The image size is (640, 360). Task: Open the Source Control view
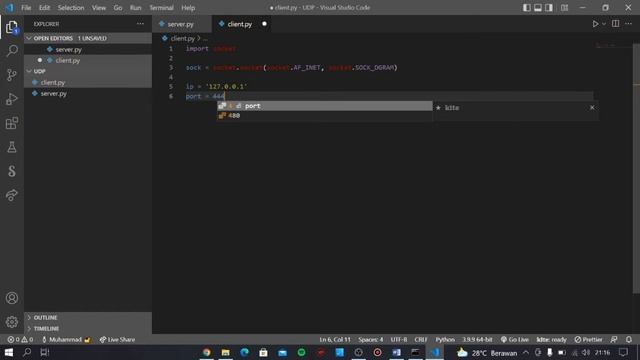click(12, 75)
